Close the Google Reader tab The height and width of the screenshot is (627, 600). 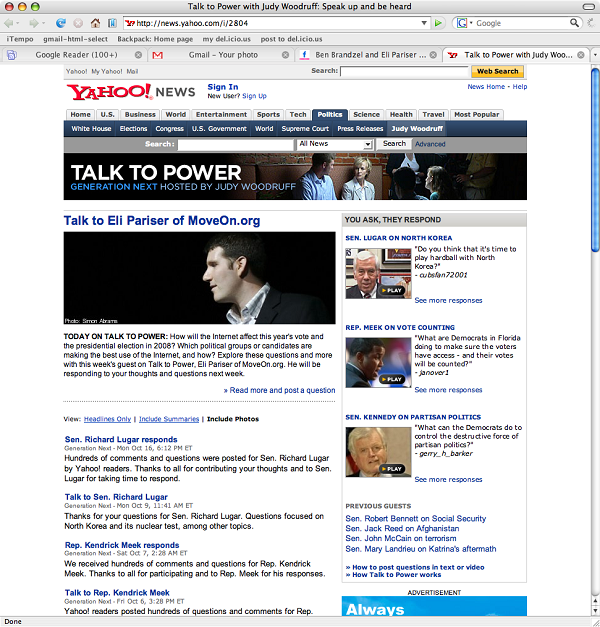138,55
